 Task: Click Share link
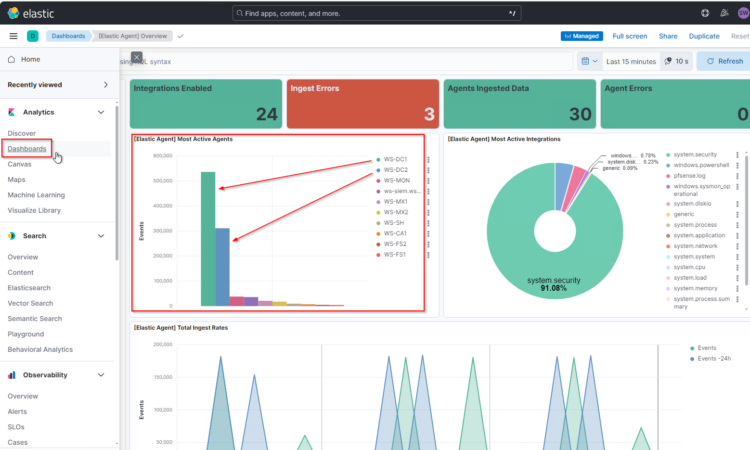pos(668,36)
